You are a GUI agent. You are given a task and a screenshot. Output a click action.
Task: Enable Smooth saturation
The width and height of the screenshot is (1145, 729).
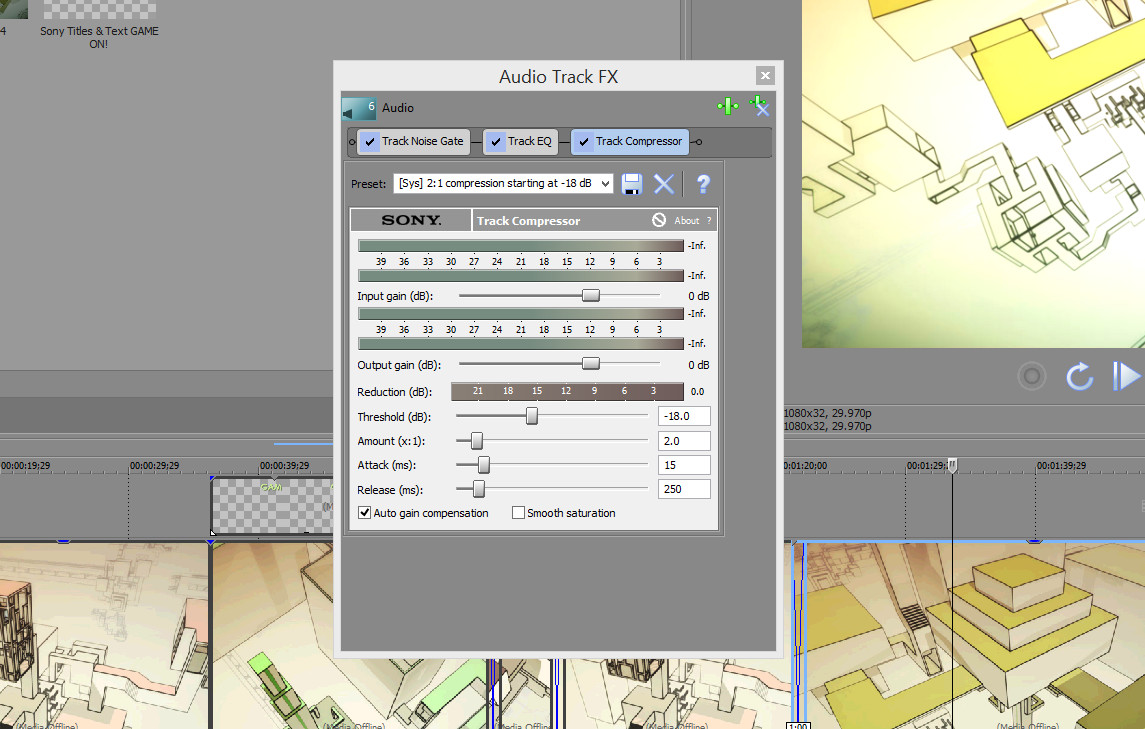518,512
